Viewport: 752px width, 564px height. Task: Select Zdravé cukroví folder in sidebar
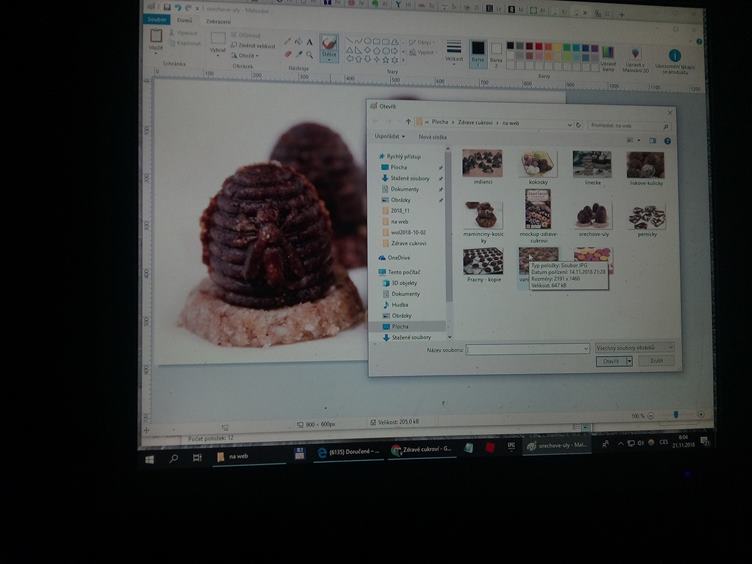tap(408, 244)
